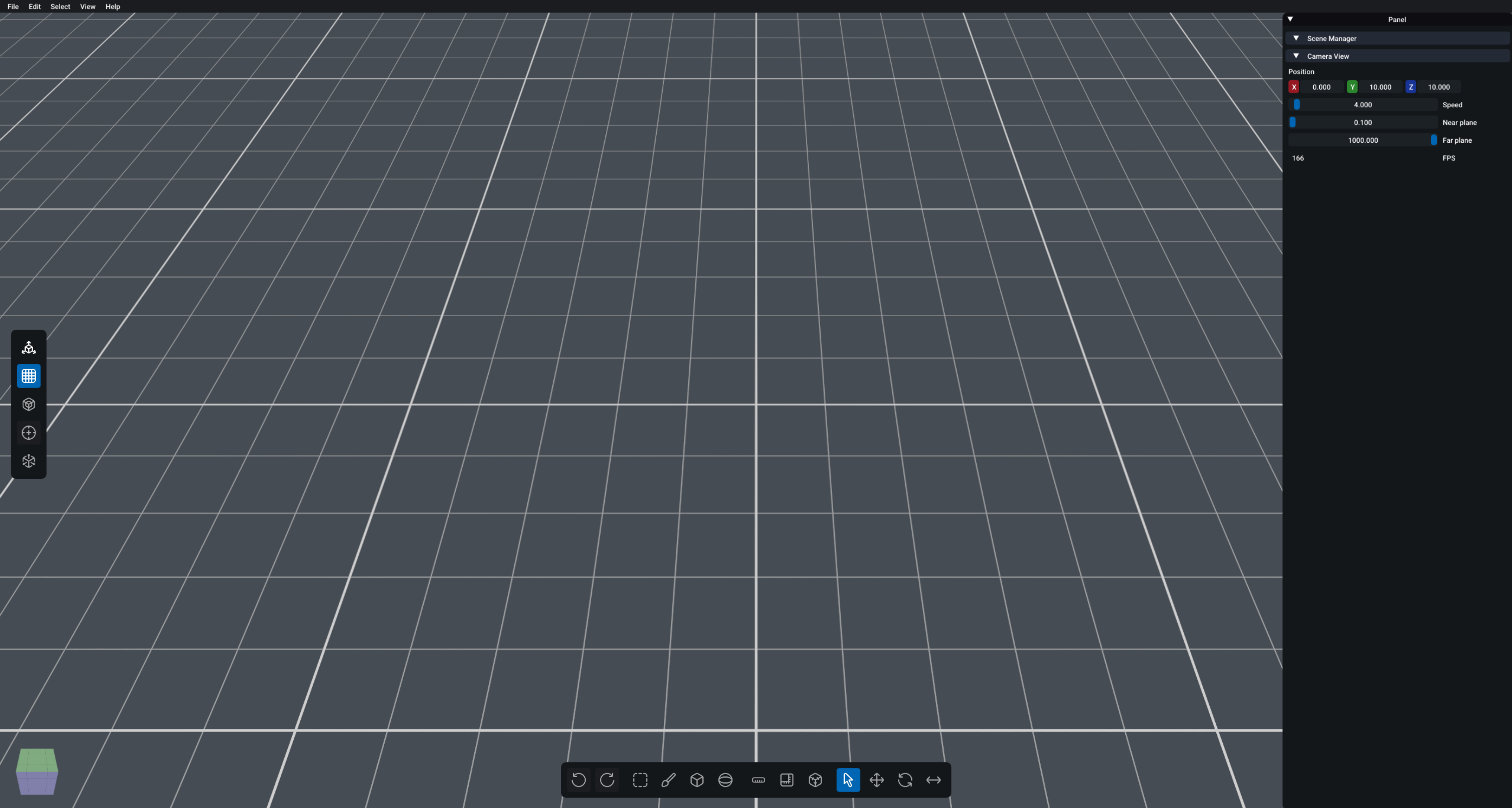Viewport: 1512px width, 808px height.
Task: Select the ruler measure tool
Action: coord(758,780)
